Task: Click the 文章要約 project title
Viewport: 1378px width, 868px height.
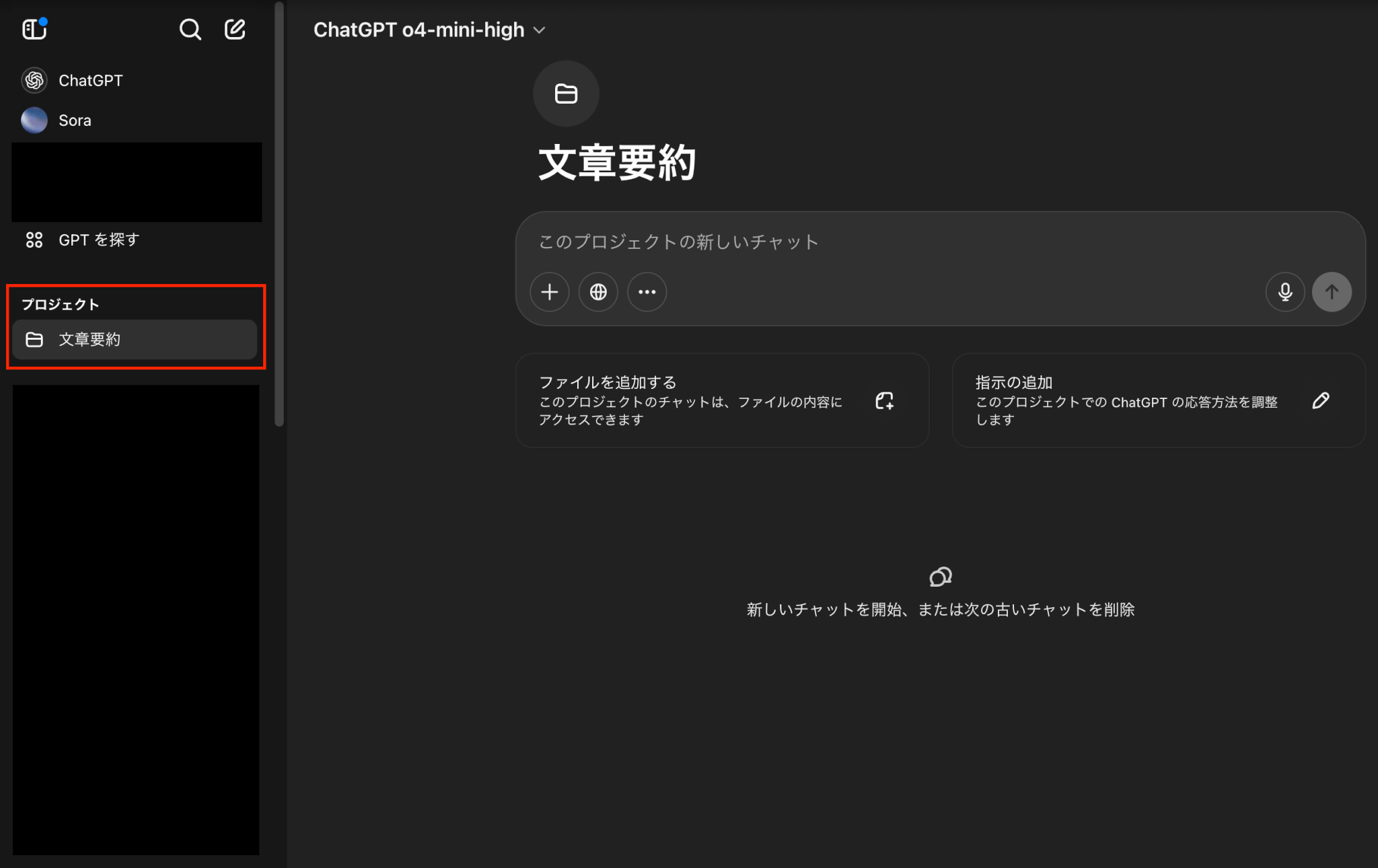Action: 617,163
